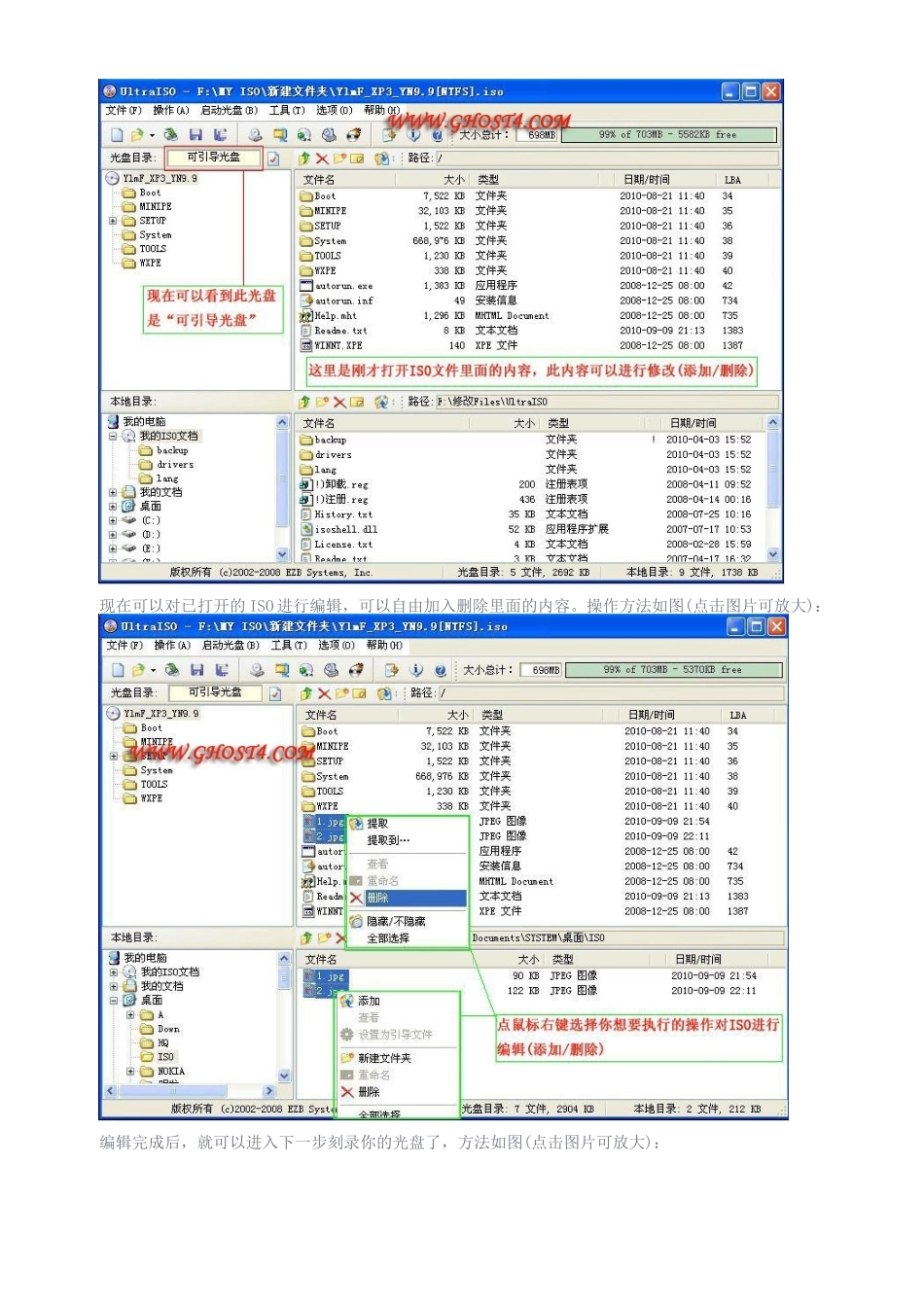The image size is (924, 1307).
Task: Expand (C:) drive node in local tree
Action: tap(113, 520)
